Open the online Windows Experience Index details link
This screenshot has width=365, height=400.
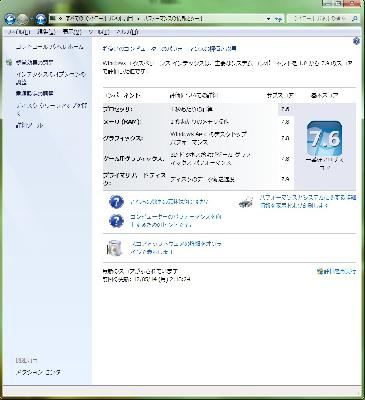point(176,248)
